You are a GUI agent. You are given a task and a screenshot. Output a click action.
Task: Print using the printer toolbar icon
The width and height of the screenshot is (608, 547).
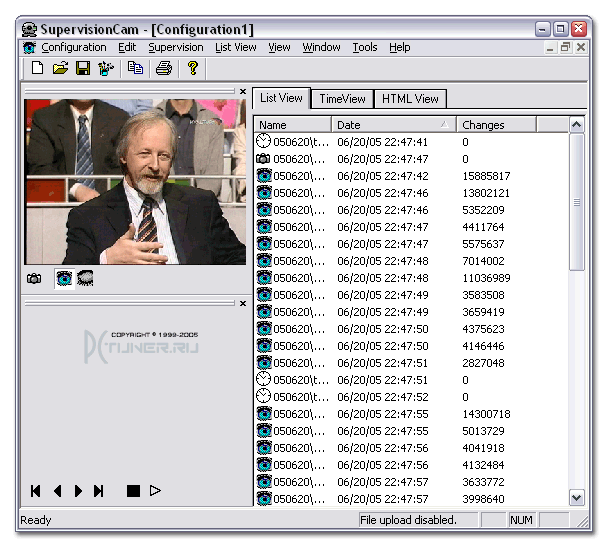point(164,68)
